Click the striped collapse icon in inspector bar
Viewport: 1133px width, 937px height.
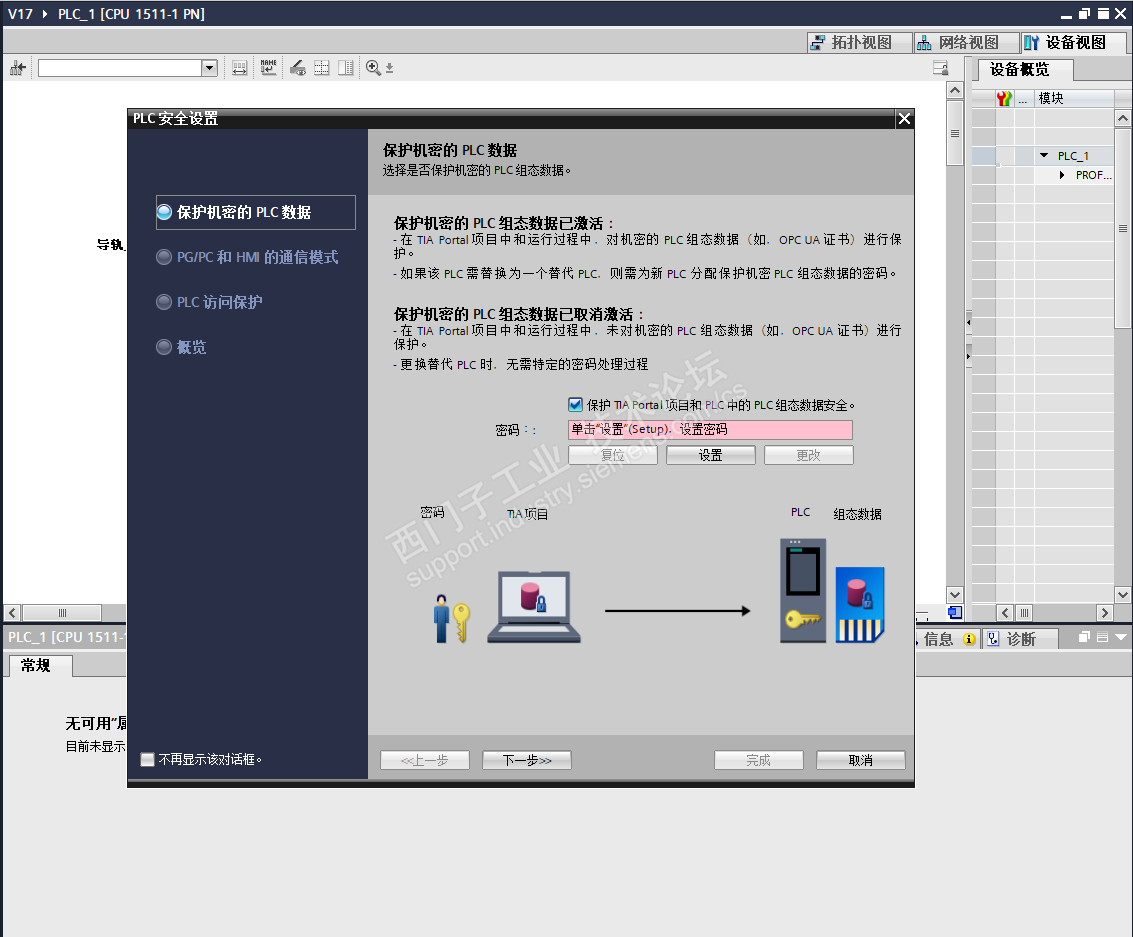[x=1102, y=637]
